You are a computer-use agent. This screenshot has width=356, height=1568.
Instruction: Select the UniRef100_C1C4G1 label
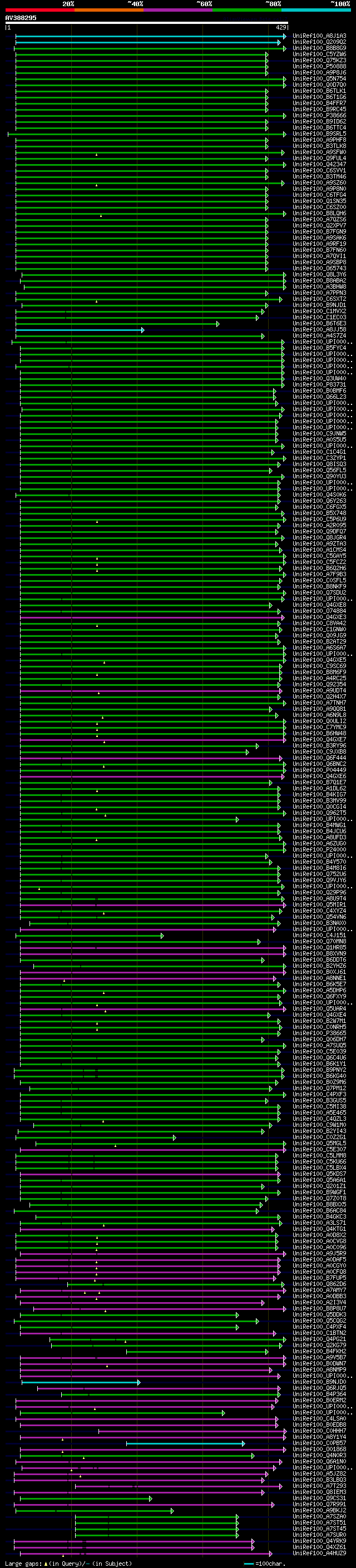coord(319,452)
